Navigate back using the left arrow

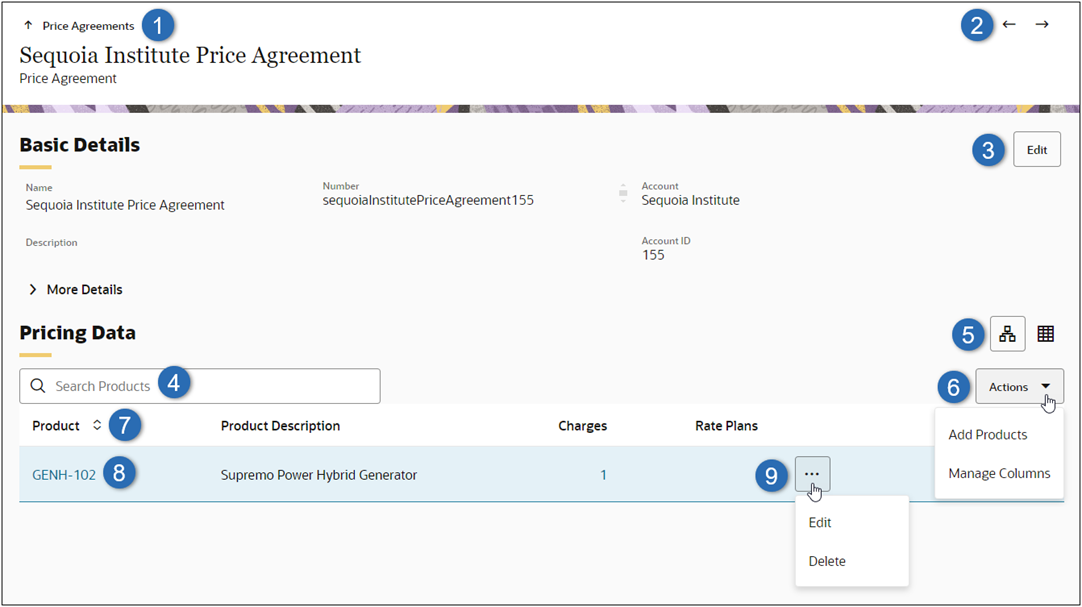click(1009, 25)
